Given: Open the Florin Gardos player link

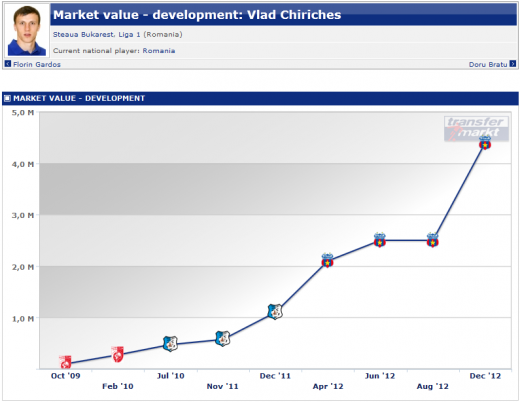Looking at the screenshot, I should click(x=37, y=64).
